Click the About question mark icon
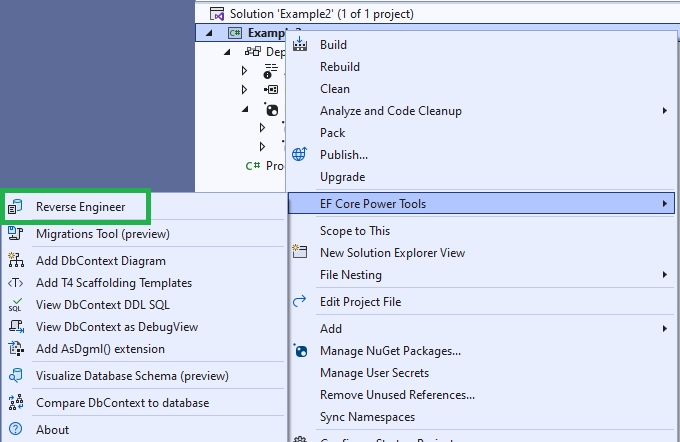680x442 pixels. (x=15, y=430)
